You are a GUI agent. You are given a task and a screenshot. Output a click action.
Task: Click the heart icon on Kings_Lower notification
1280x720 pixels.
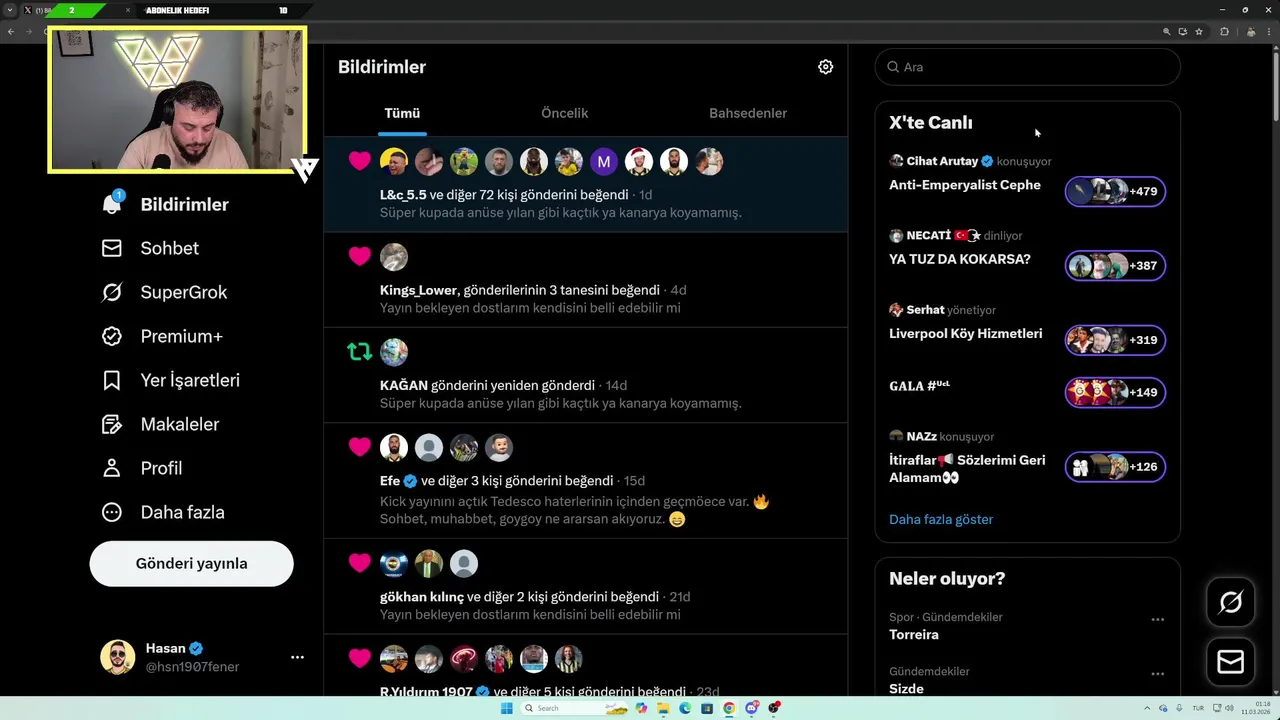point(360,257)
